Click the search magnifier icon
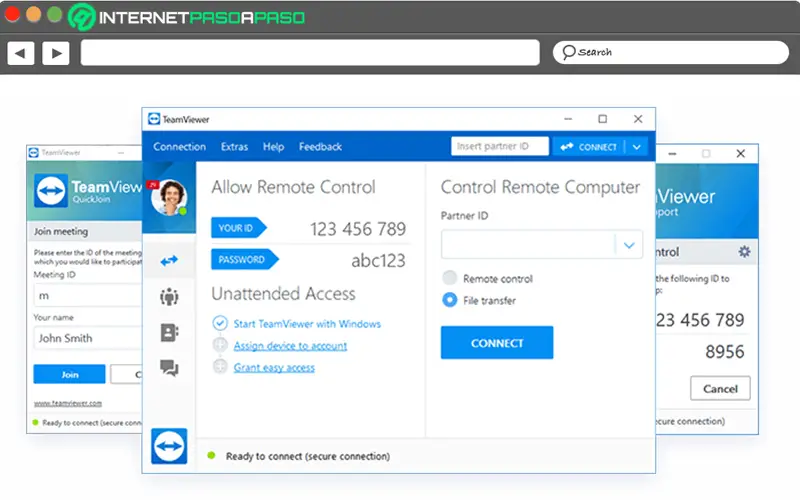The height and width of the screenshot is (500, 800). (568, 52)
